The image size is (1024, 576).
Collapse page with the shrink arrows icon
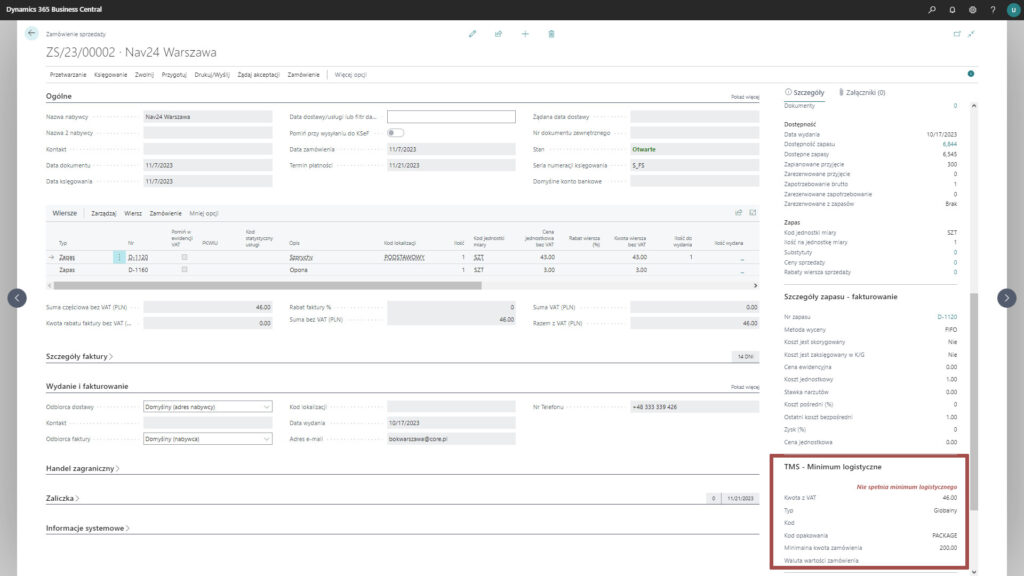[x=971, y=34]
